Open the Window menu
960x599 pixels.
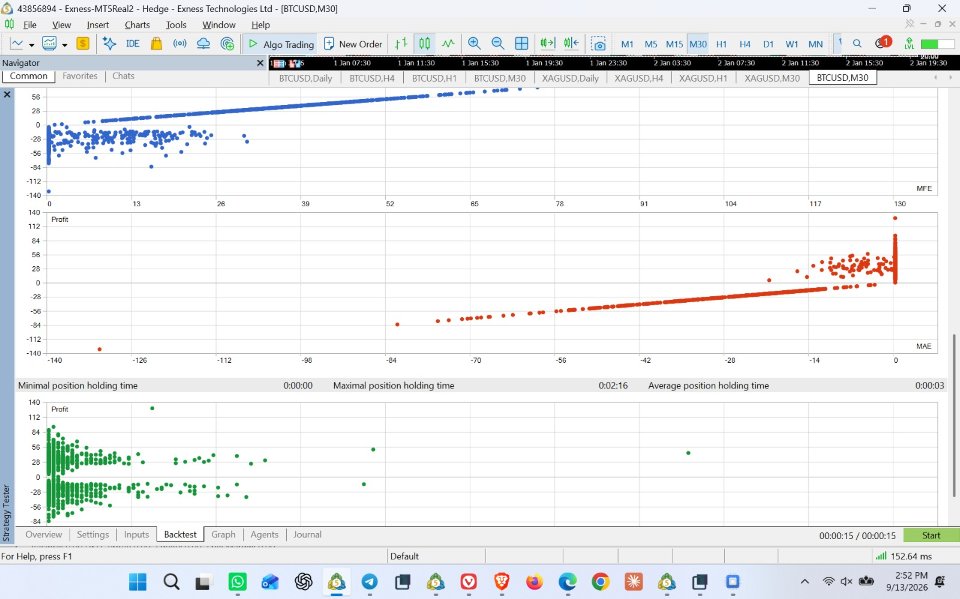pyautogui.click(x=219, y=25)
